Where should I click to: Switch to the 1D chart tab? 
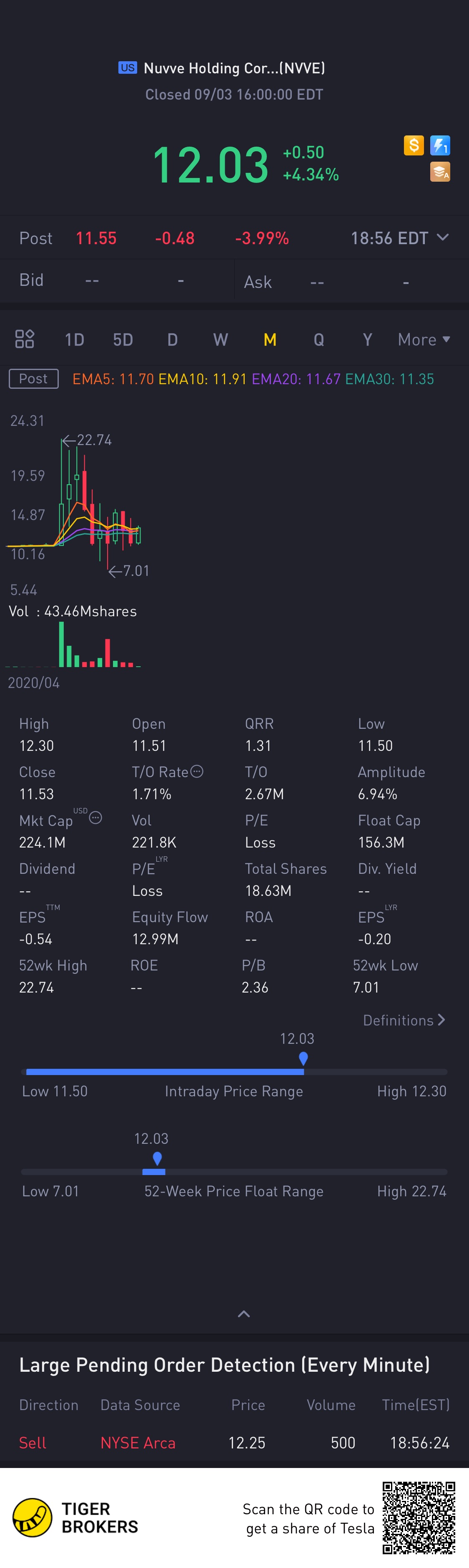[x=74, y=339]
